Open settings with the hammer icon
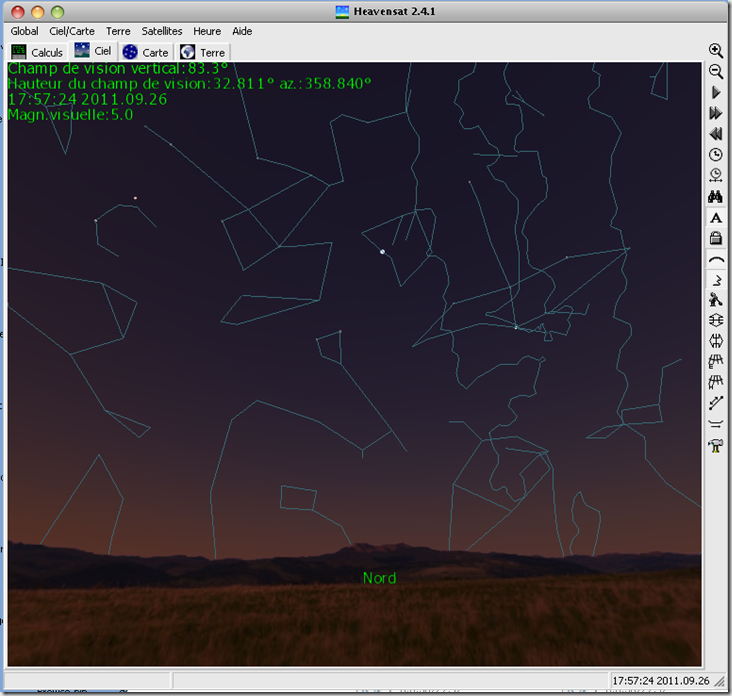732x696 pixels. pos(716,445)
